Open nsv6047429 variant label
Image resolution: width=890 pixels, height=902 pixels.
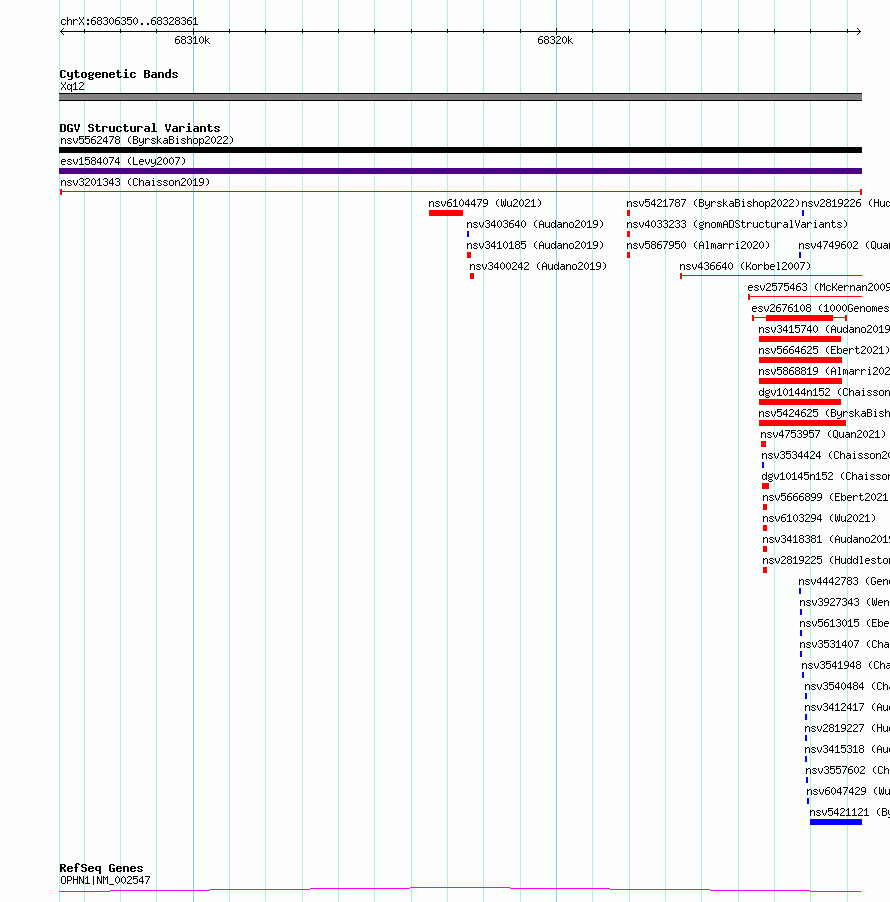(848, 791)
